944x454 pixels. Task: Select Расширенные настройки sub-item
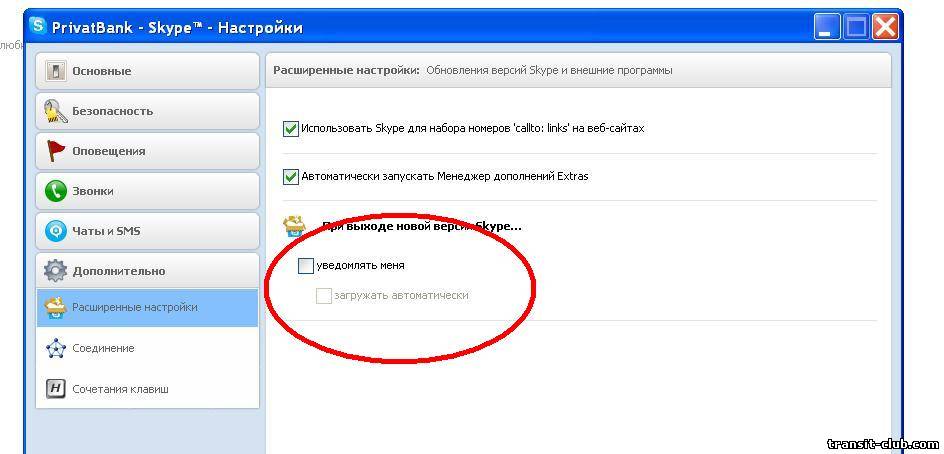148,308
